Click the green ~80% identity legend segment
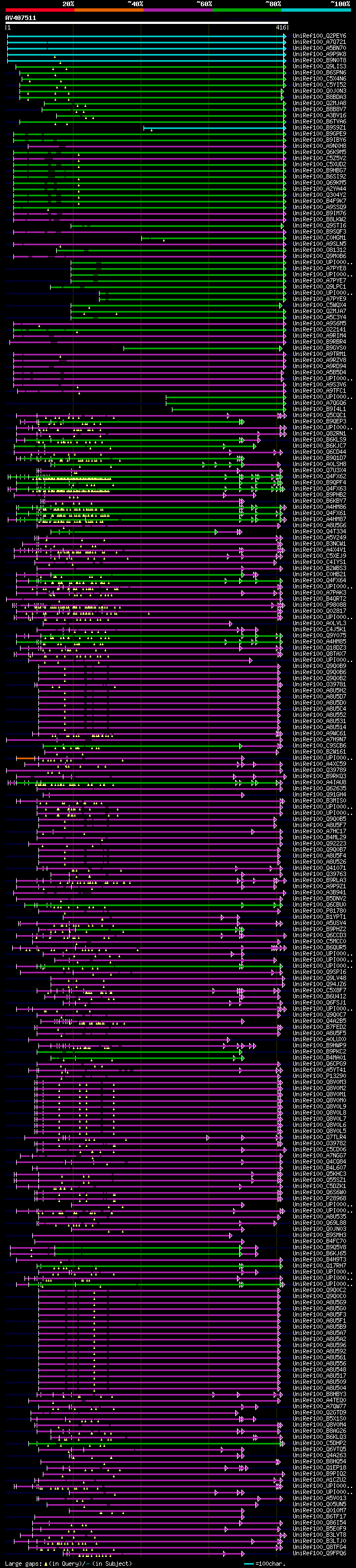This screenshot has width=356, height=1568. tap(247, 10)
